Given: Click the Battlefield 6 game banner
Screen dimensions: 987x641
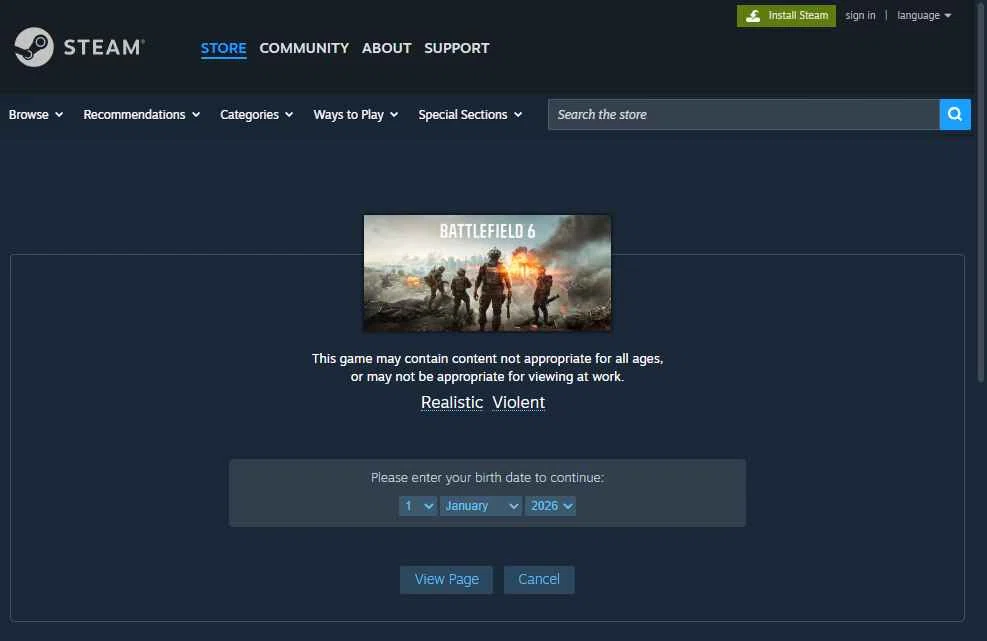Looking at the screenshot, I should pyautogui.click(x=487, y=273).
